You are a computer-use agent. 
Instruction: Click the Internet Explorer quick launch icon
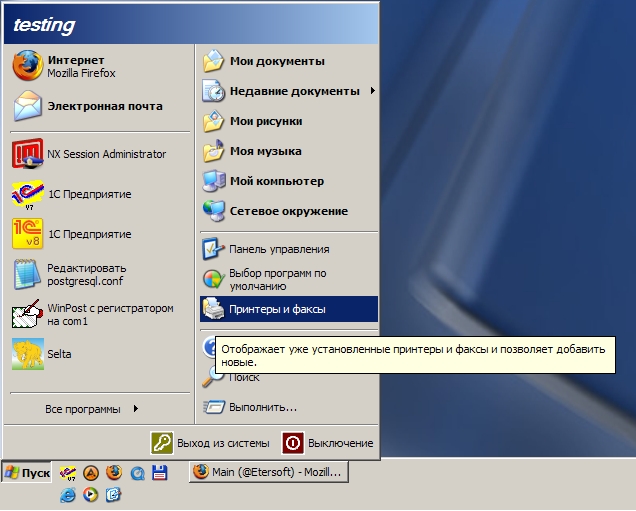68,493
